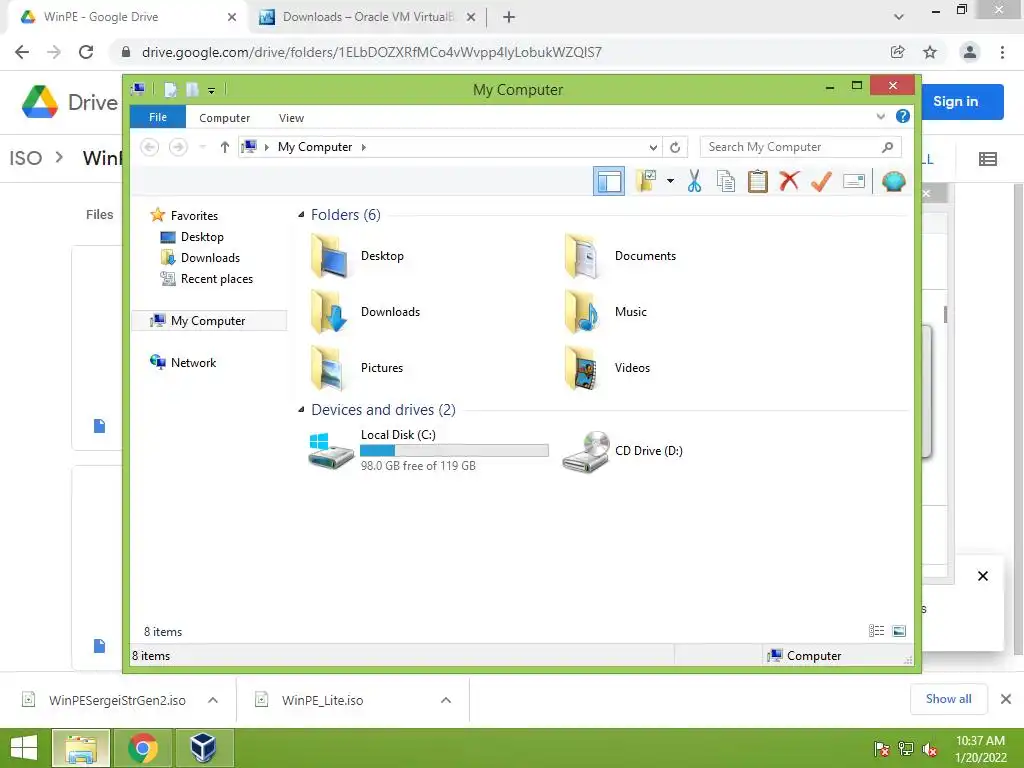Open the Computer ribbon tab
The image size is (1024, 768).
coord(225,118)
